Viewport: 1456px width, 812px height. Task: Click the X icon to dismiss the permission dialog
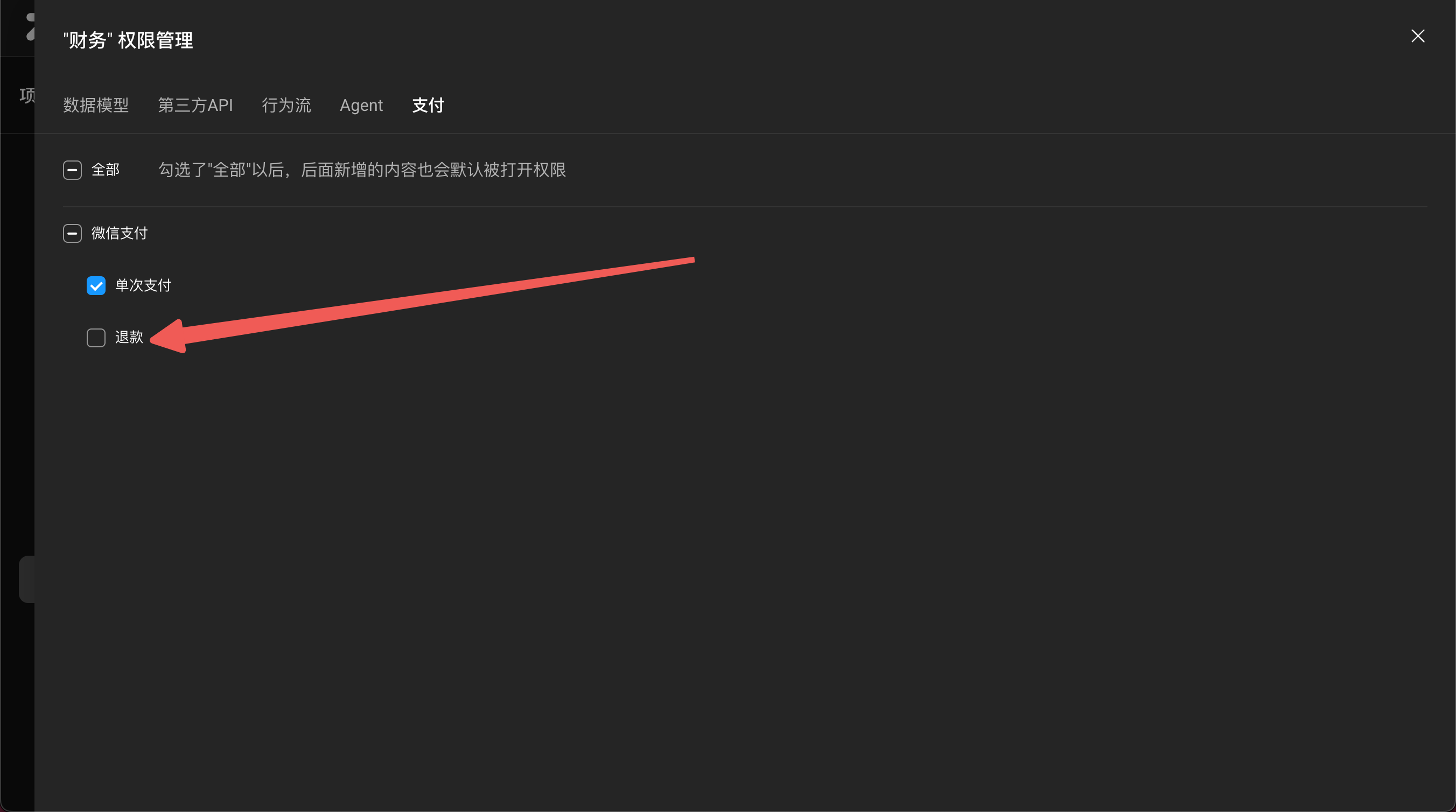tap(1418, 36)
